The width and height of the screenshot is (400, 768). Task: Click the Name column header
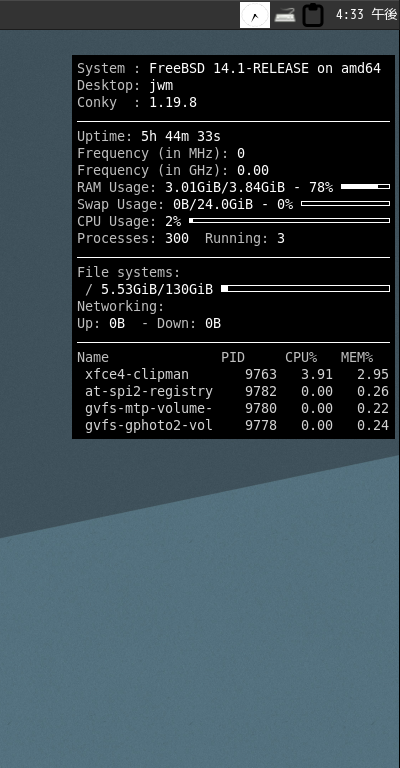[x=93, y=358]
